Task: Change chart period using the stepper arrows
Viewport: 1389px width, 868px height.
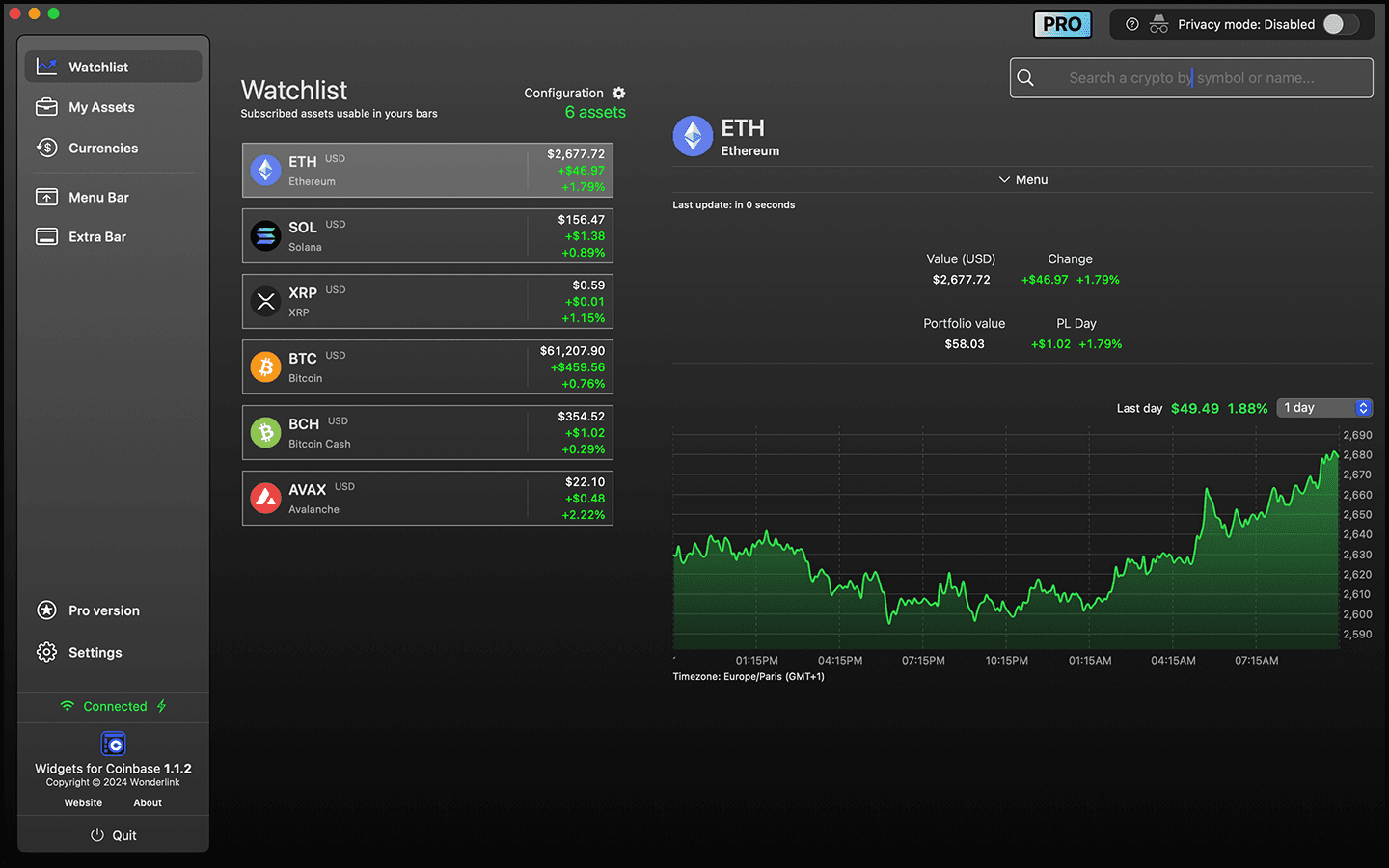Action: point(1363,407)
